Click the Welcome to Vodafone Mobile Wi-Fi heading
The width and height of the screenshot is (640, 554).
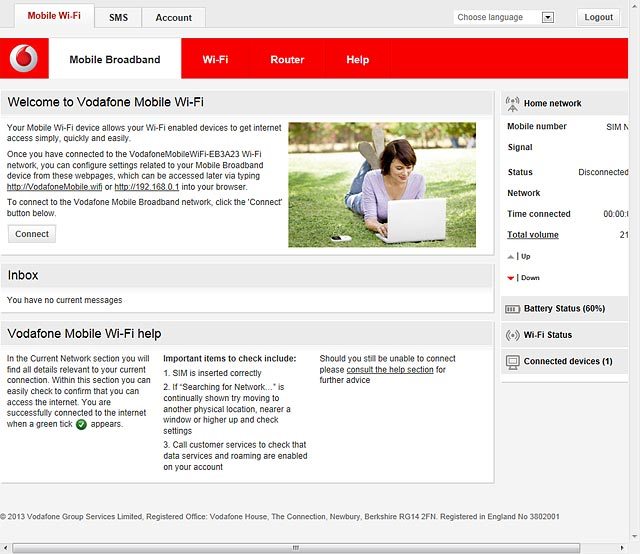(106, 102)
